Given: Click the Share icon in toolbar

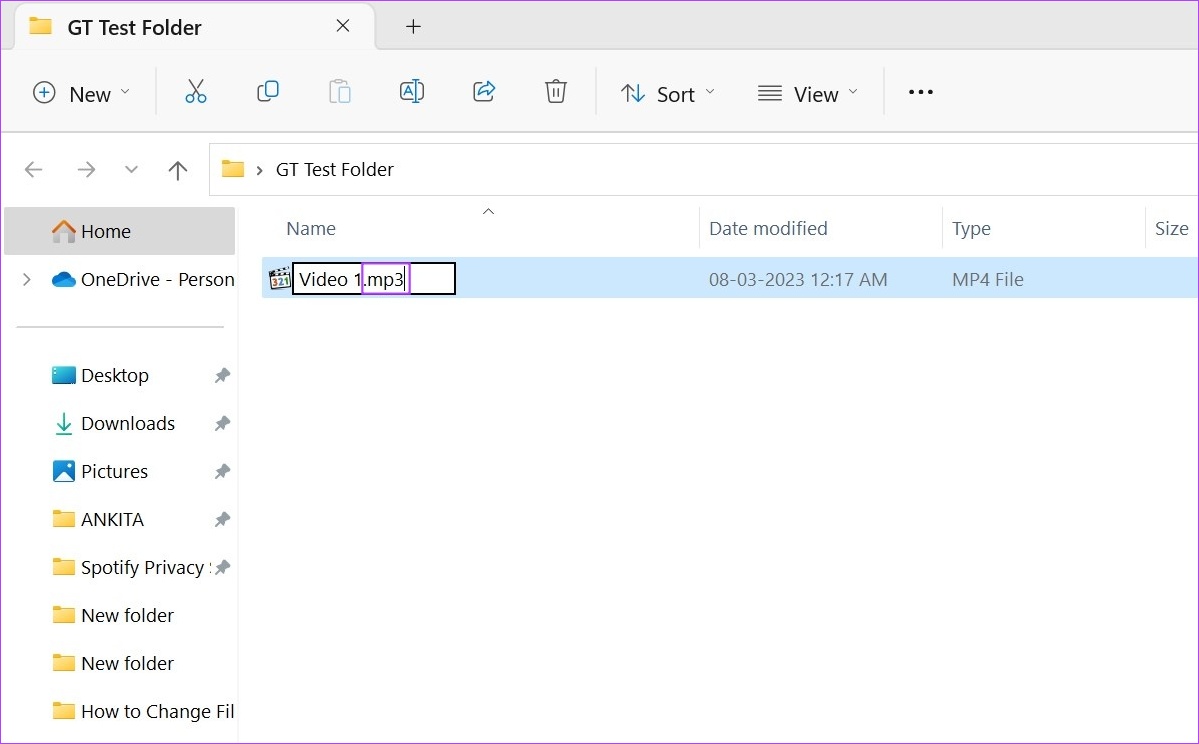Looking at the screenshot, I should [x=483, y=92].
